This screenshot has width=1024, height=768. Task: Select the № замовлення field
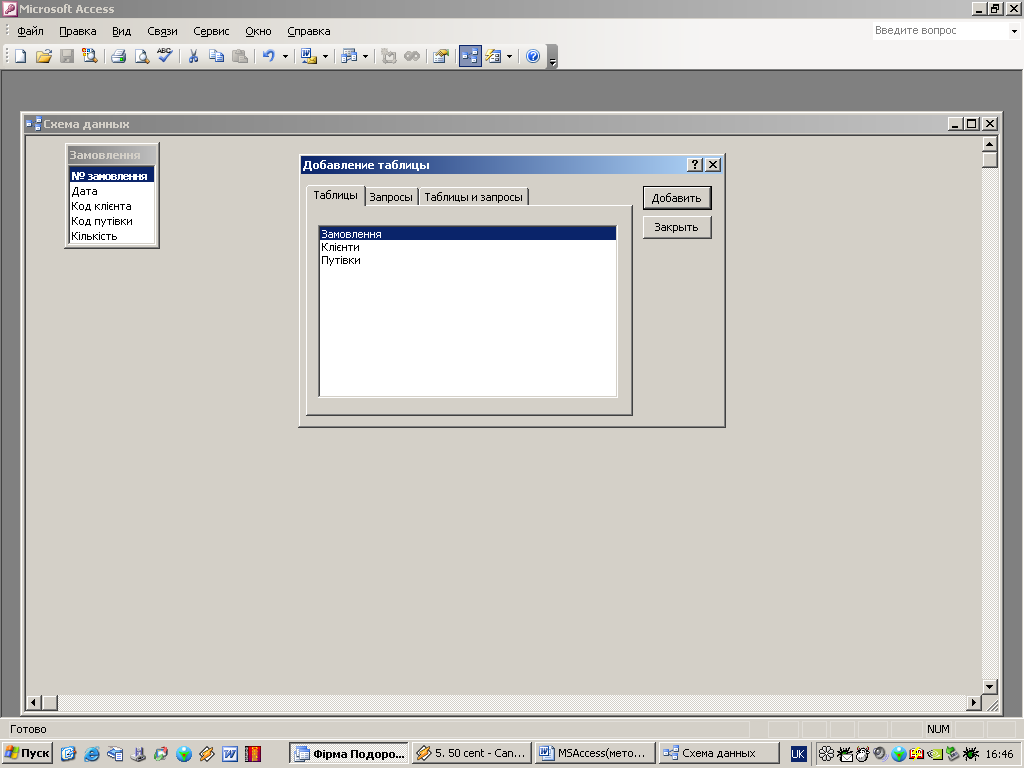point(112,176)
